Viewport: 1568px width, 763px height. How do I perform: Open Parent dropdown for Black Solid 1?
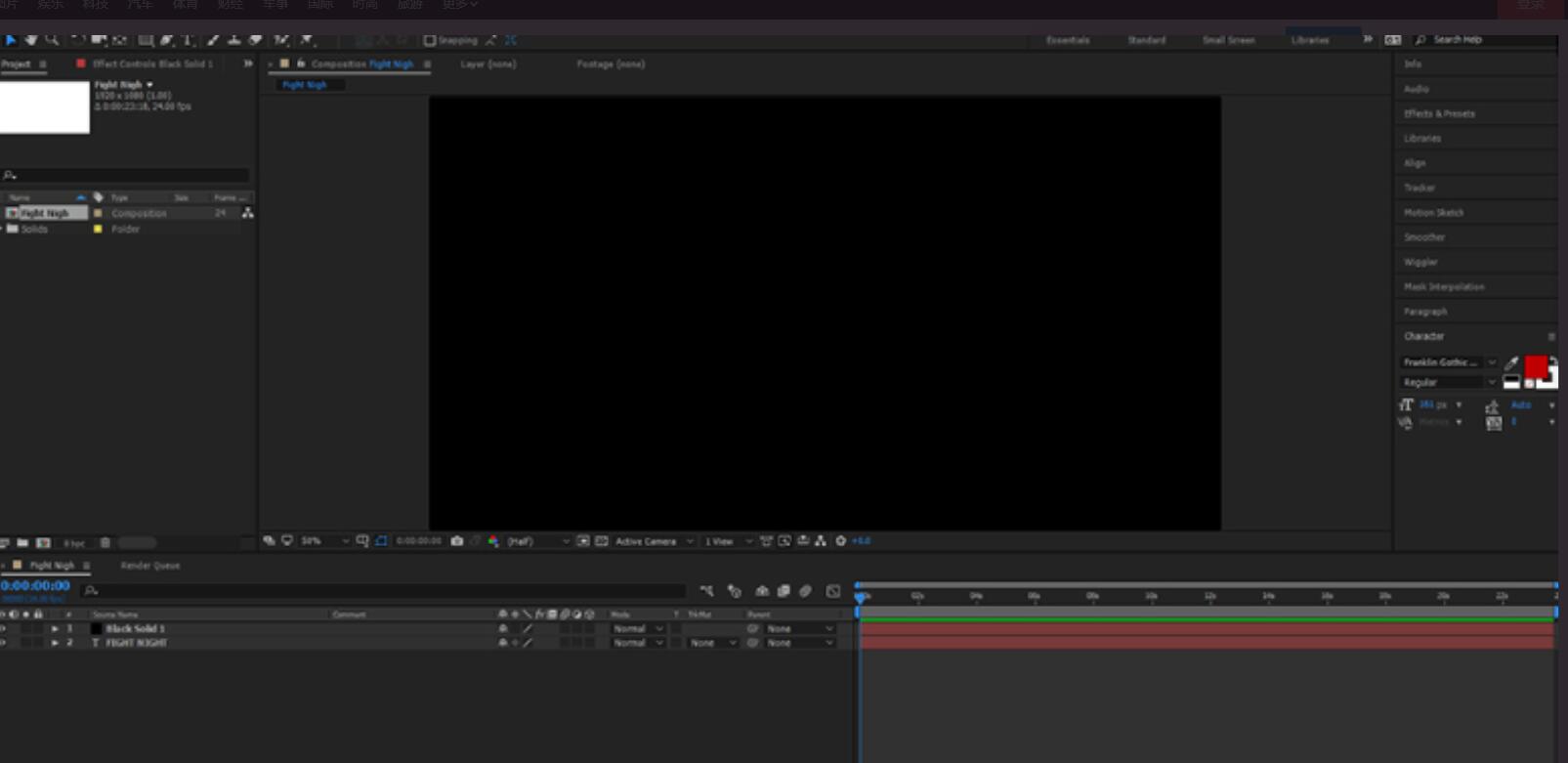tap(799, 629)
